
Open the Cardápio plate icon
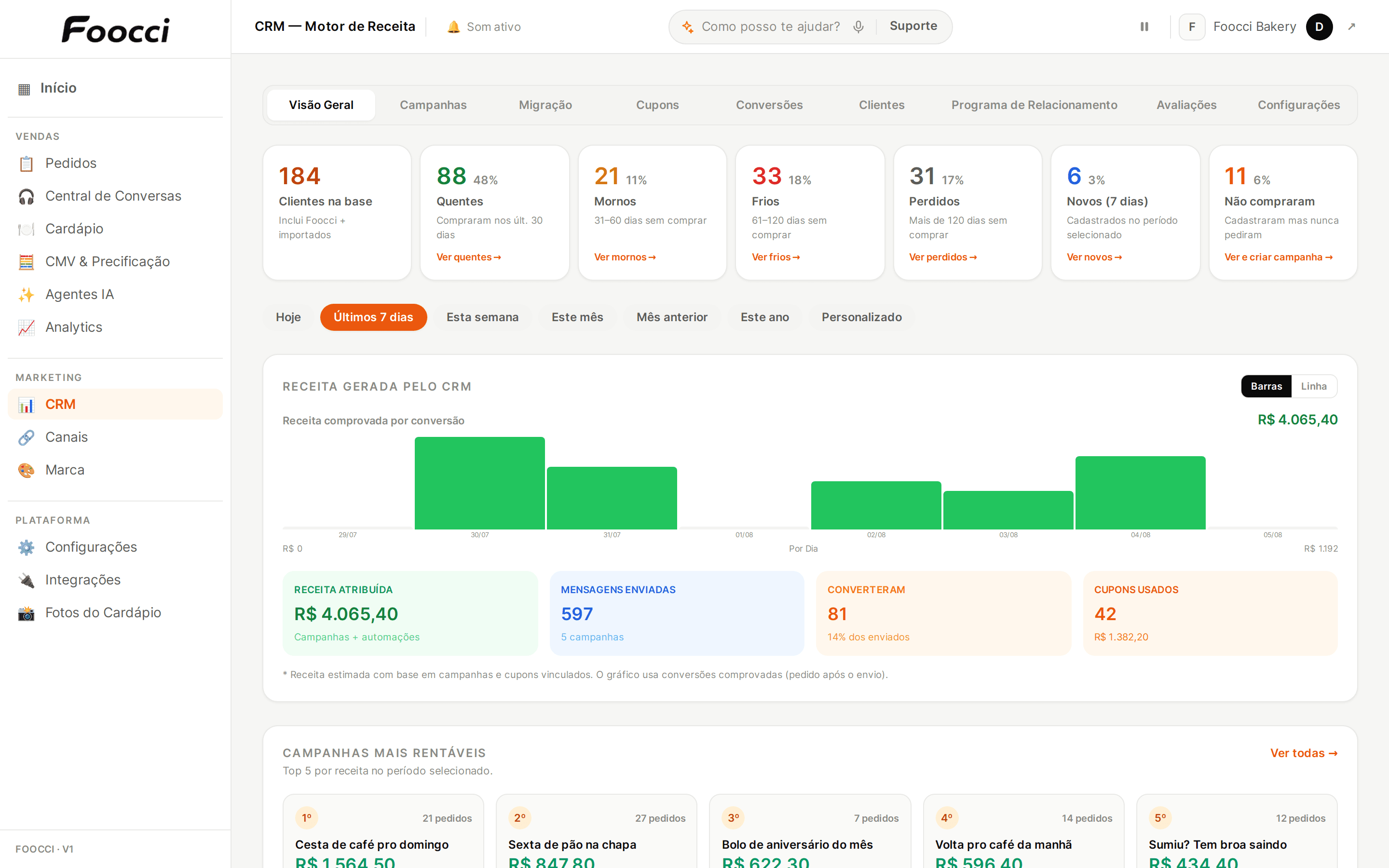[27, 229]
